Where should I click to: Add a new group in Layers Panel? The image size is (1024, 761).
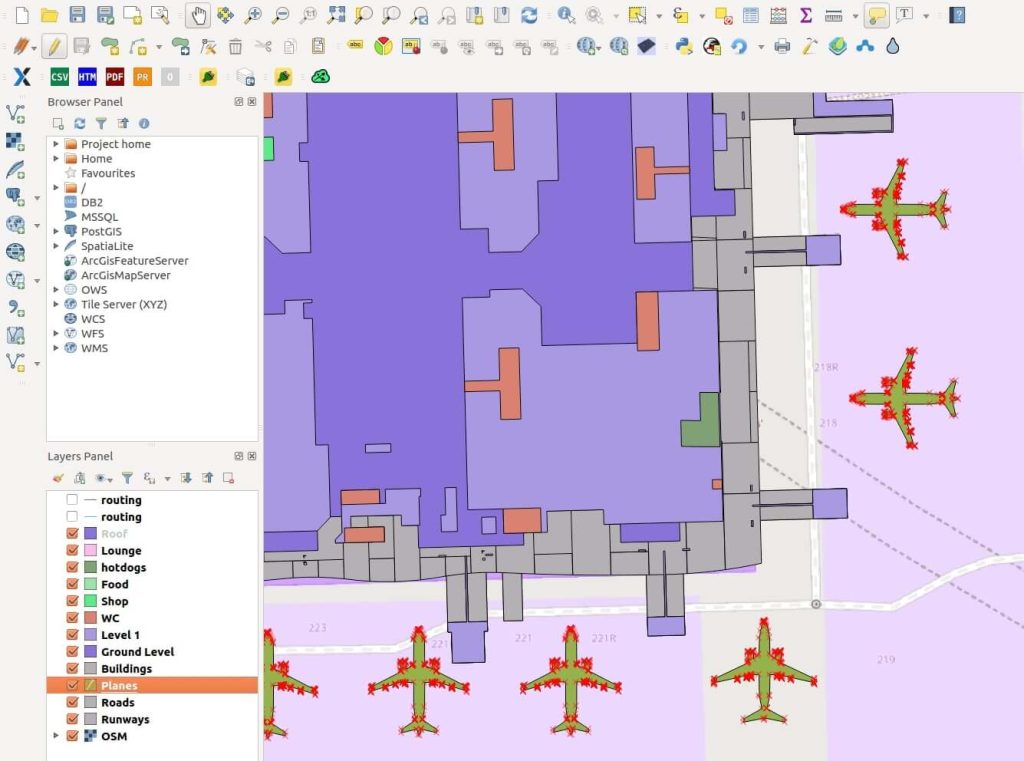(x=78, y=478)
